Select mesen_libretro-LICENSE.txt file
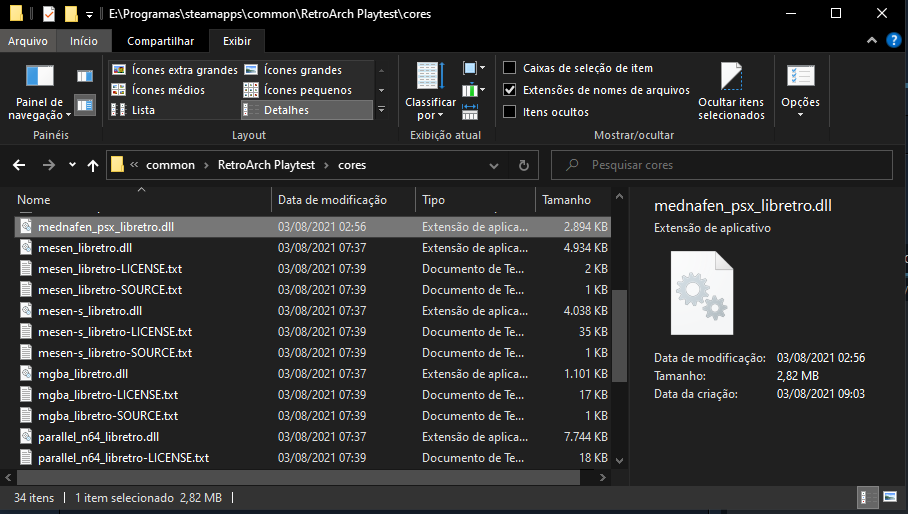 (x=312, y=269)
